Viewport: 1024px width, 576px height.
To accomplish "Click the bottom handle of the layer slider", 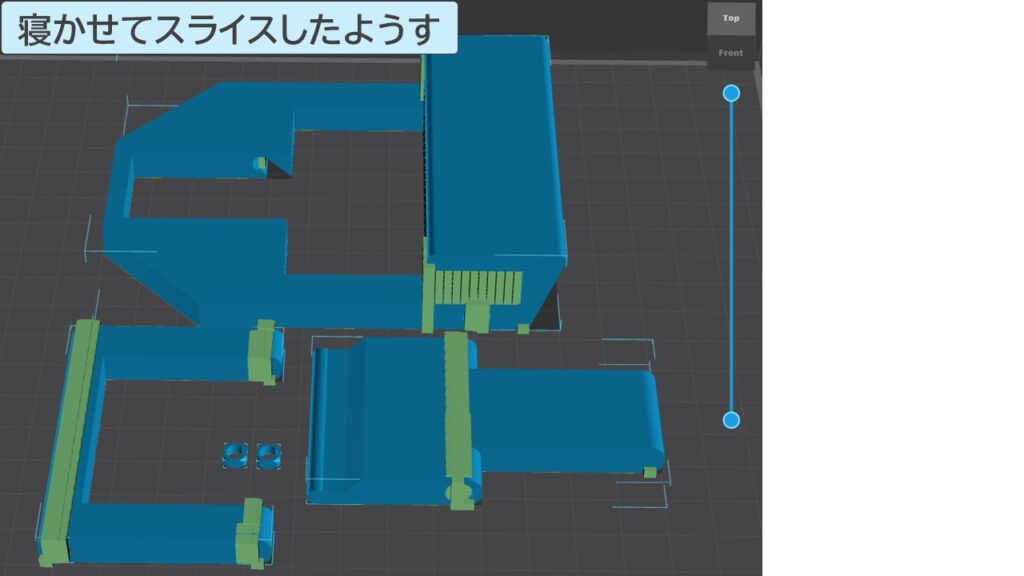I will (731, 417).
